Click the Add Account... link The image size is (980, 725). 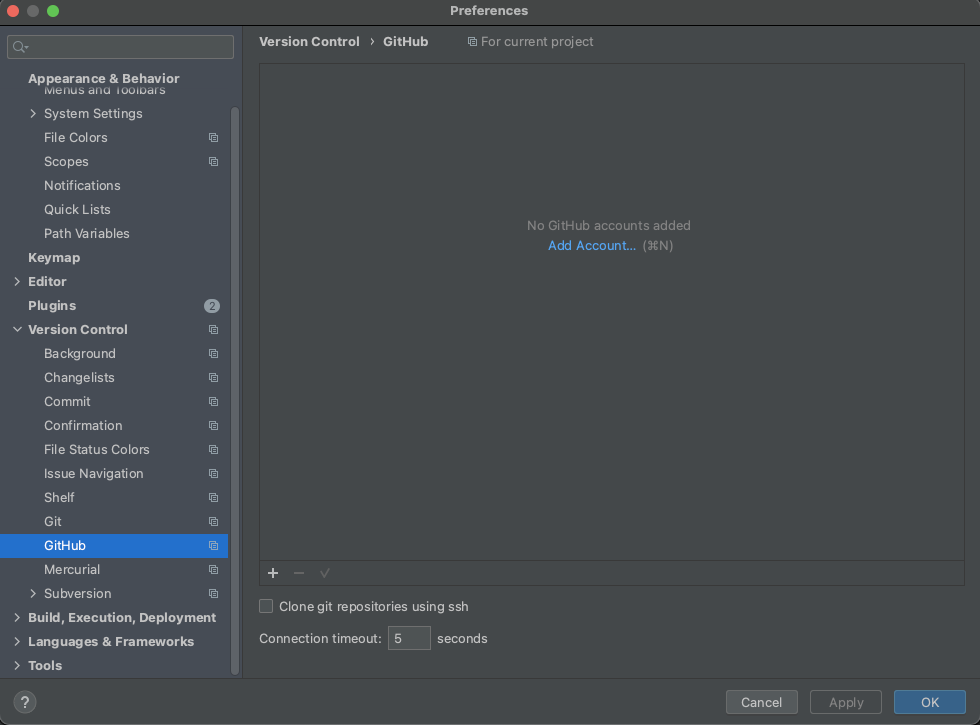coord(592,246)
